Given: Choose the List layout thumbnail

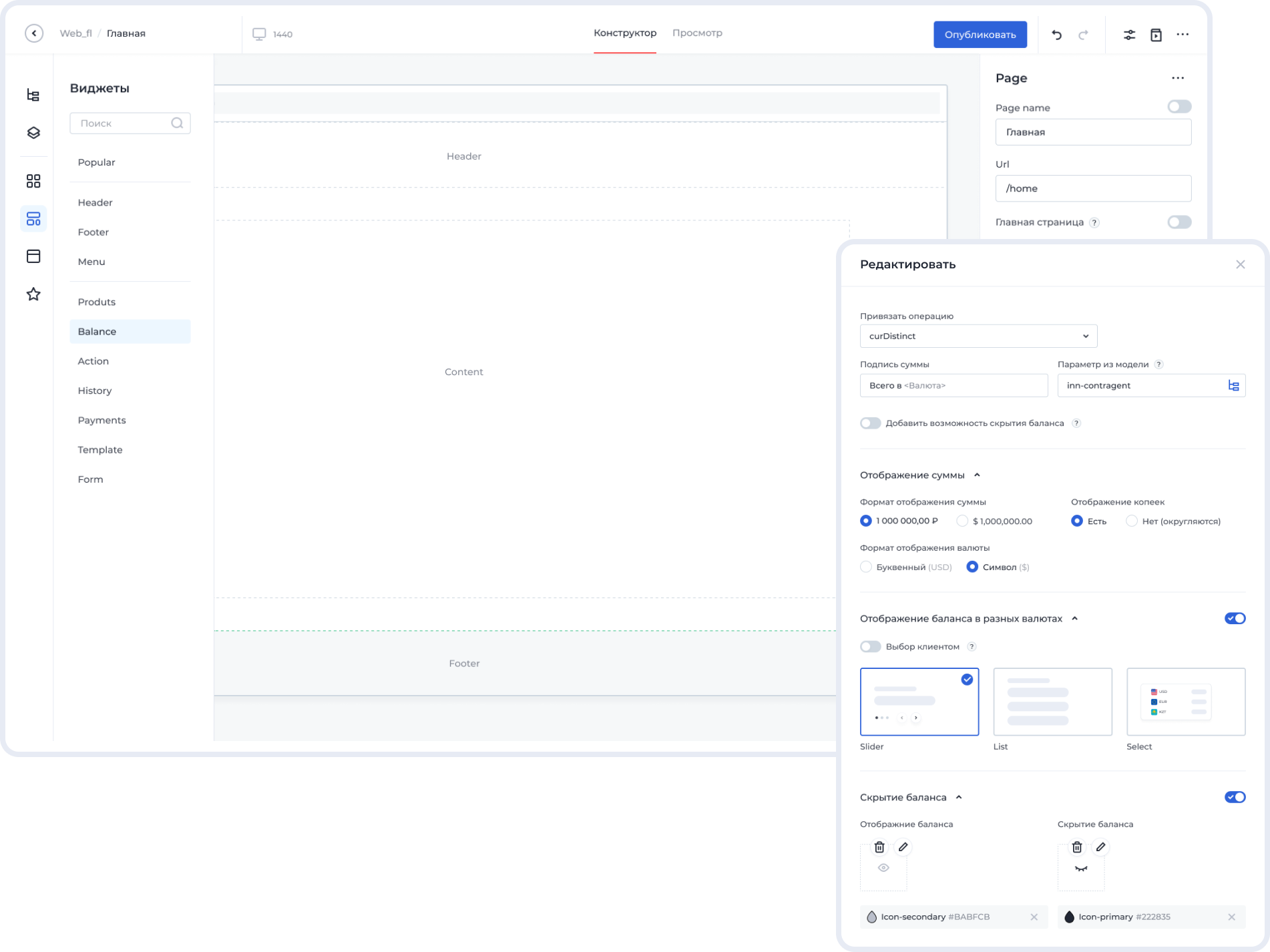Looking at the screenshot, I should [1052, 702].
